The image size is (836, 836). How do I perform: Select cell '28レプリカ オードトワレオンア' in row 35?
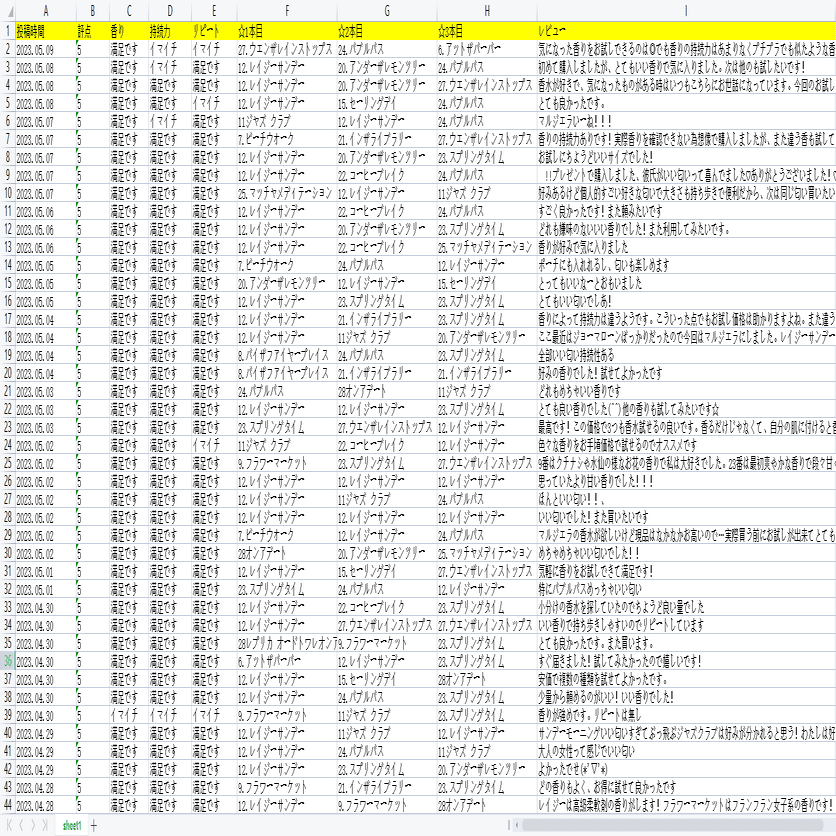[x=287, y=643]
